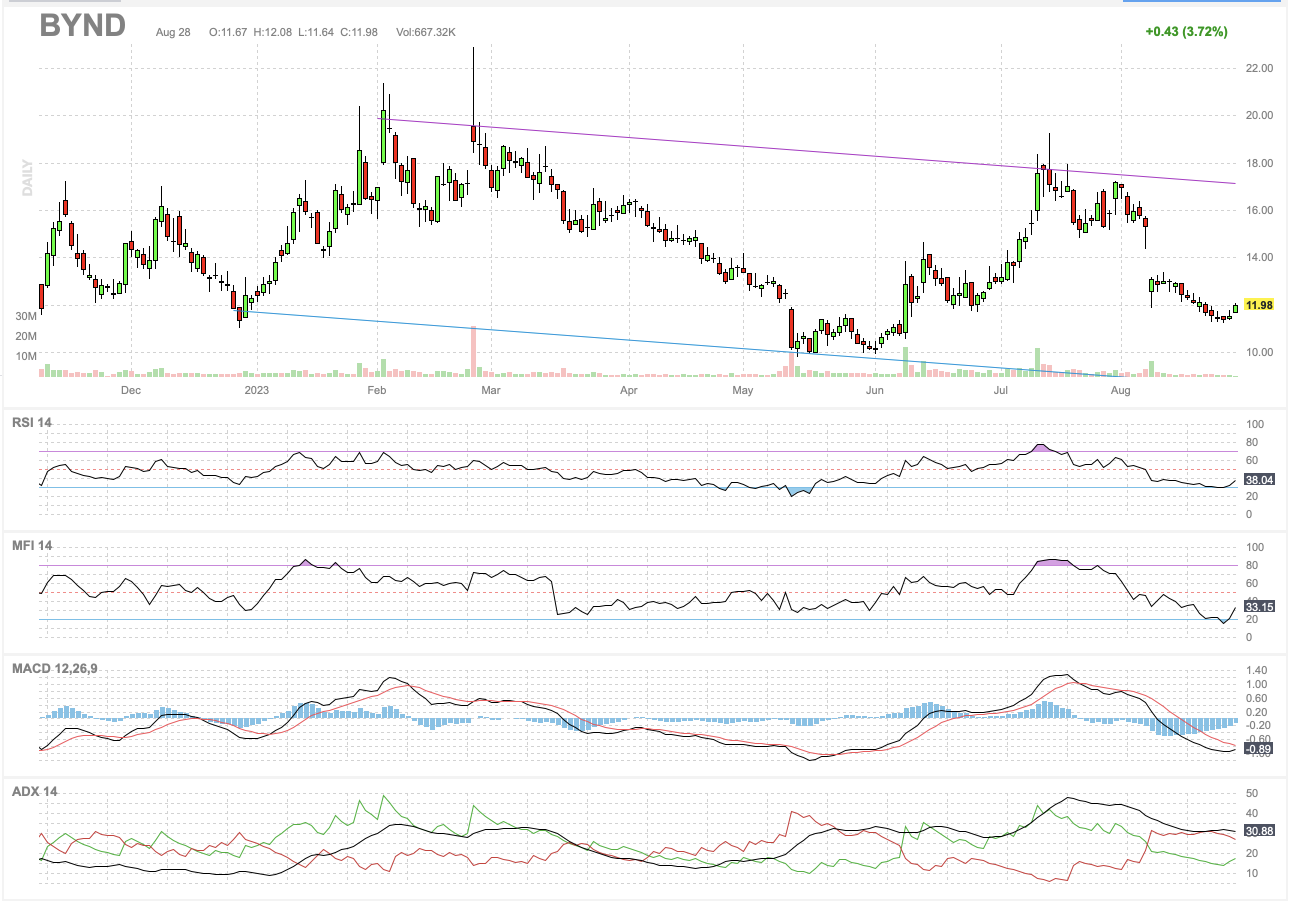Click the RSI 14 indicator label
Image resolution: width=1298 pixels, height=904 pixels.
click(32, 423)
